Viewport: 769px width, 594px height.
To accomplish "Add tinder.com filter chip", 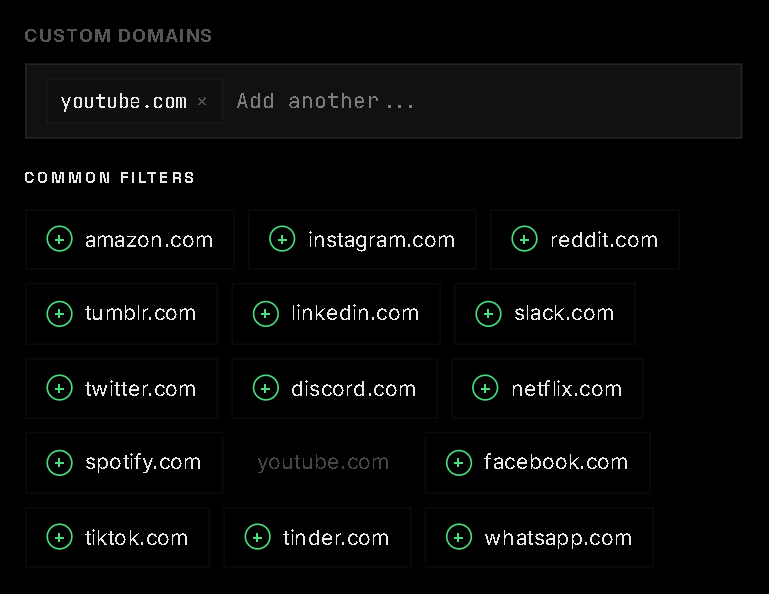I will (317, 537).
